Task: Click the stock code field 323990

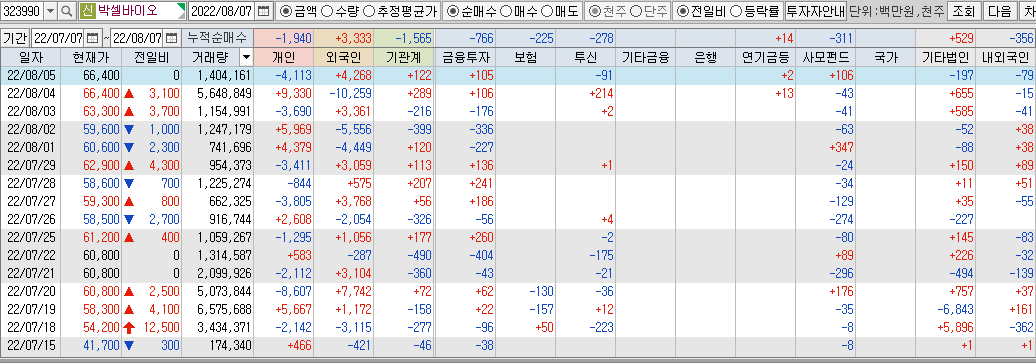Action: [23, 11]
